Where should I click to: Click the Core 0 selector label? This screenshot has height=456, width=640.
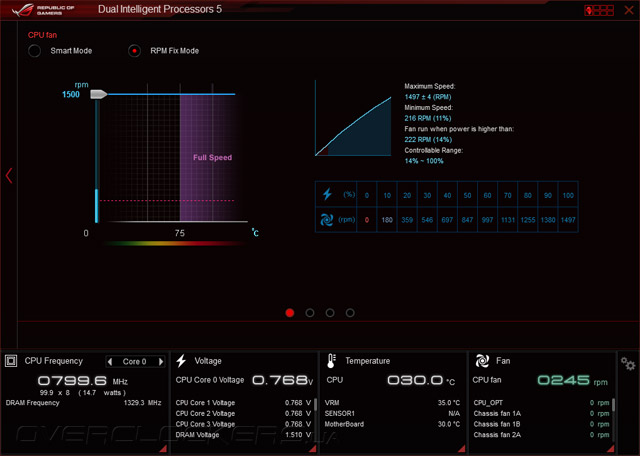pyautogui.click(x=134, y=362)
